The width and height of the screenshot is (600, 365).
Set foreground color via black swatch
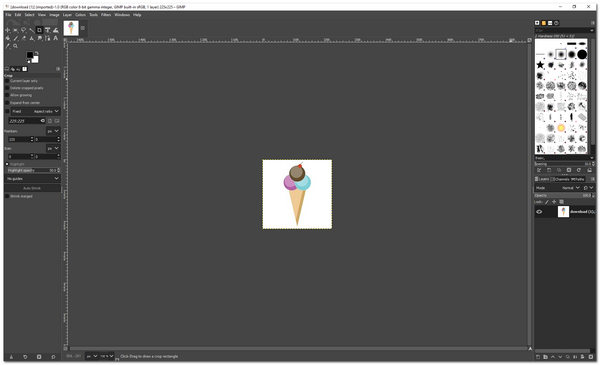[29, 55]
